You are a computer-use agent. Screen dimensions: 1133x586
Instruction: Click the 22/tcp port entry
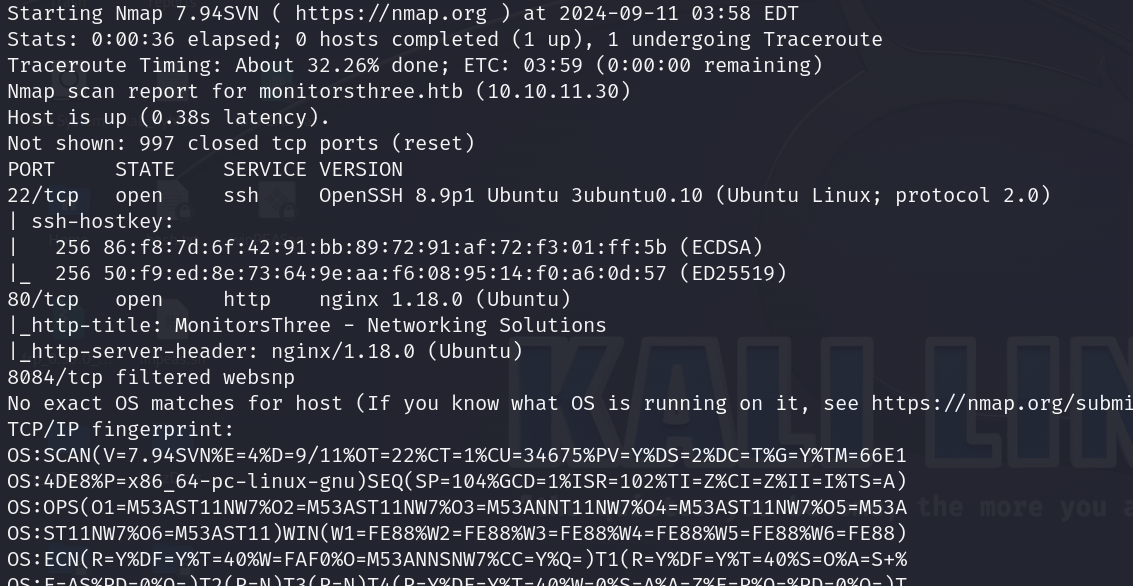click(43, 196)
